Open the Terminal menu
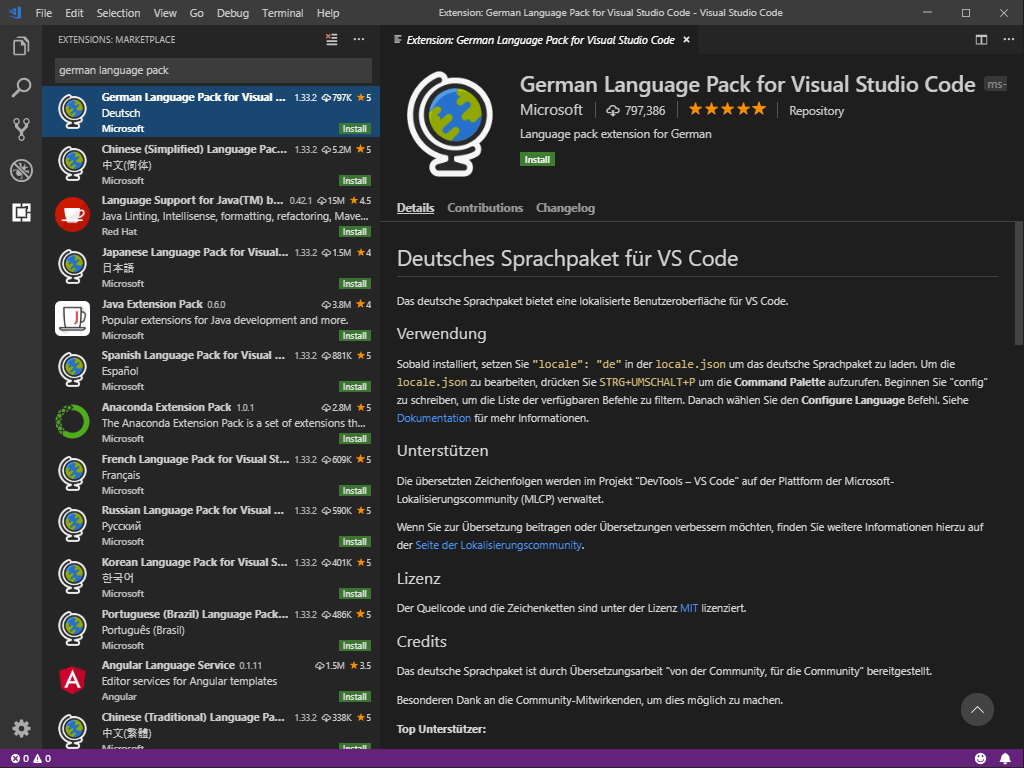 coord(282,12)
